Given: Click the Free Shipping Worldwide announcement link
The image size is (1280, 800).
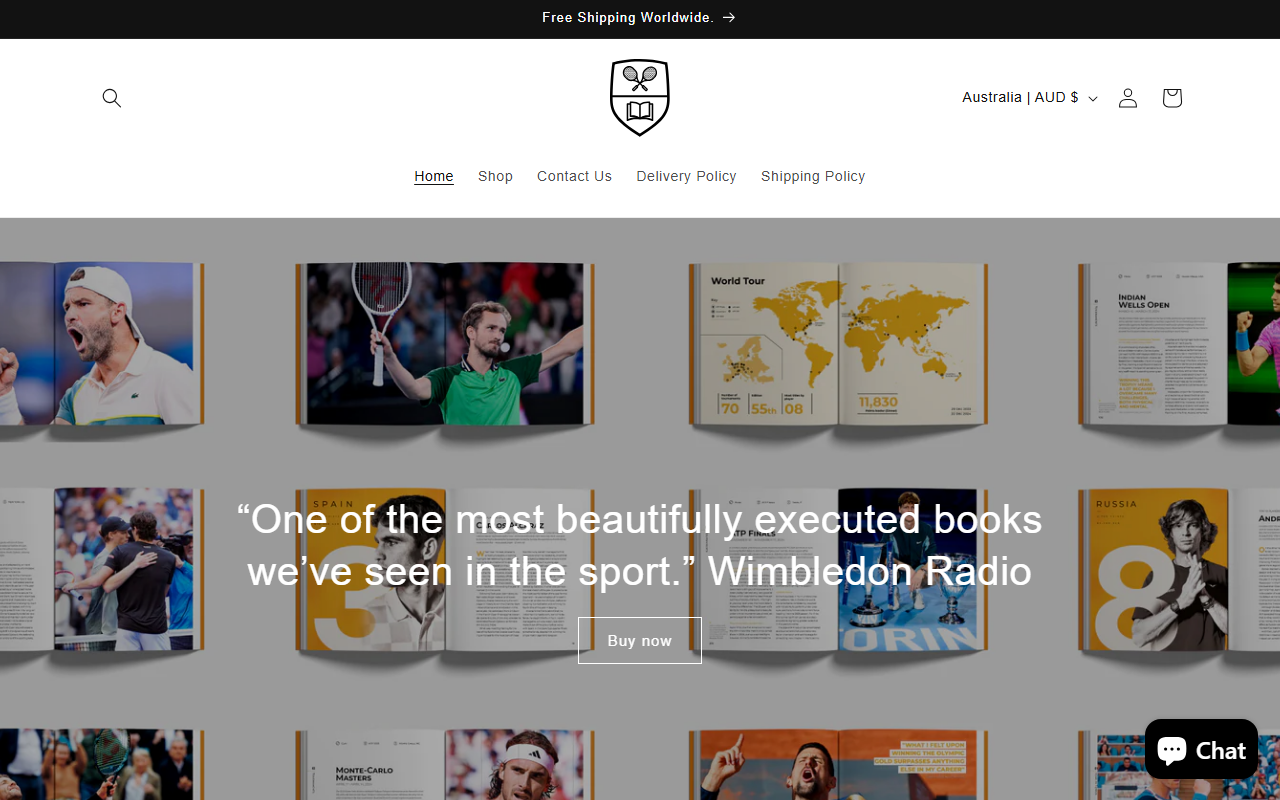Looking at the screenshot, I should [639, 18].
